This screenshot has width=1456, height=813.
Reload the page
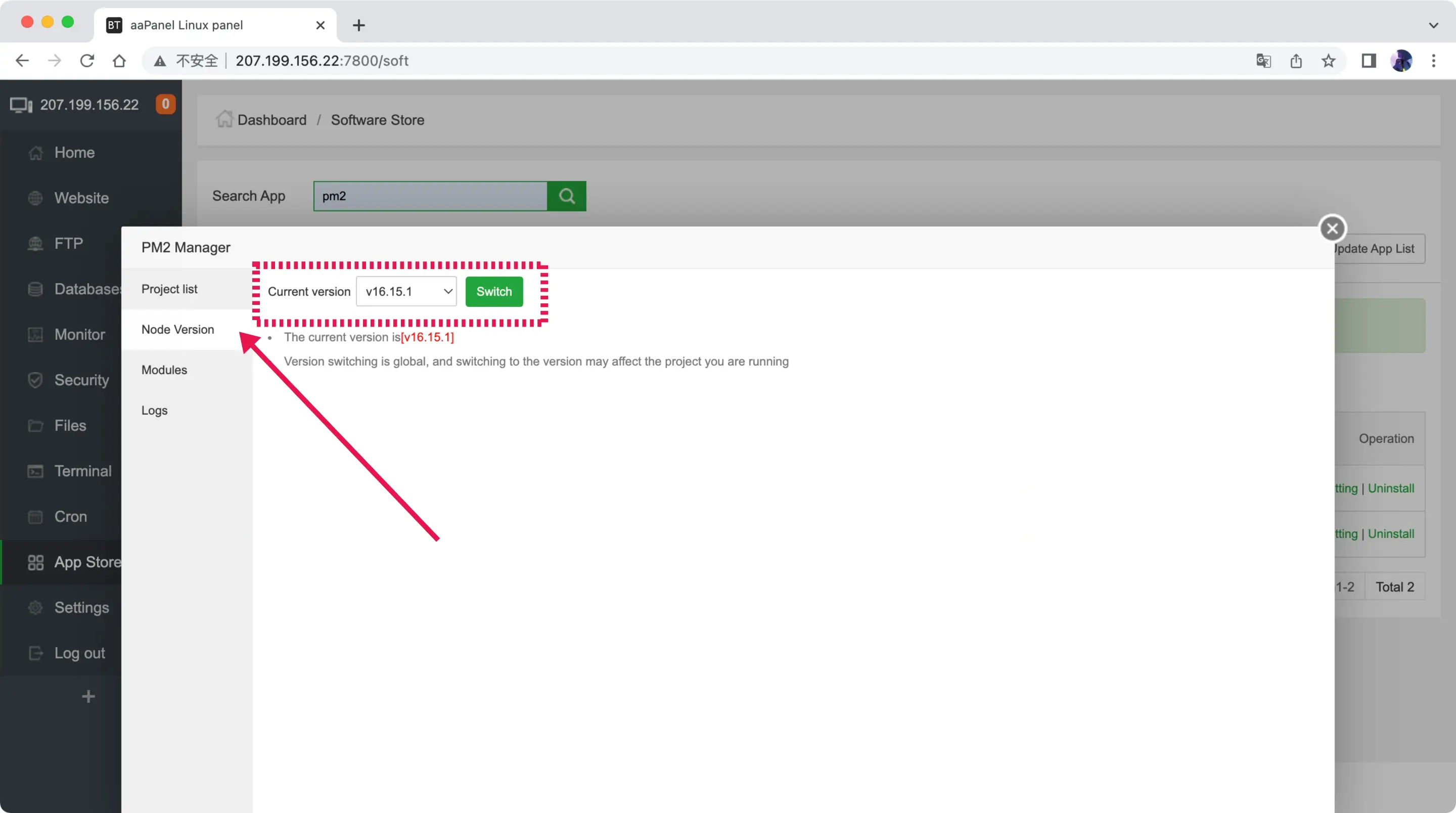87,61
